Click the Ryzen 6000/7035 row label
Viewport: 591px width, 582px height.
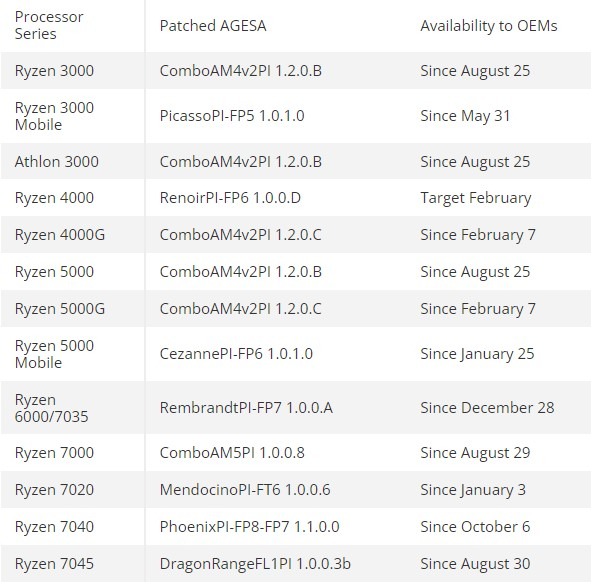51,408
